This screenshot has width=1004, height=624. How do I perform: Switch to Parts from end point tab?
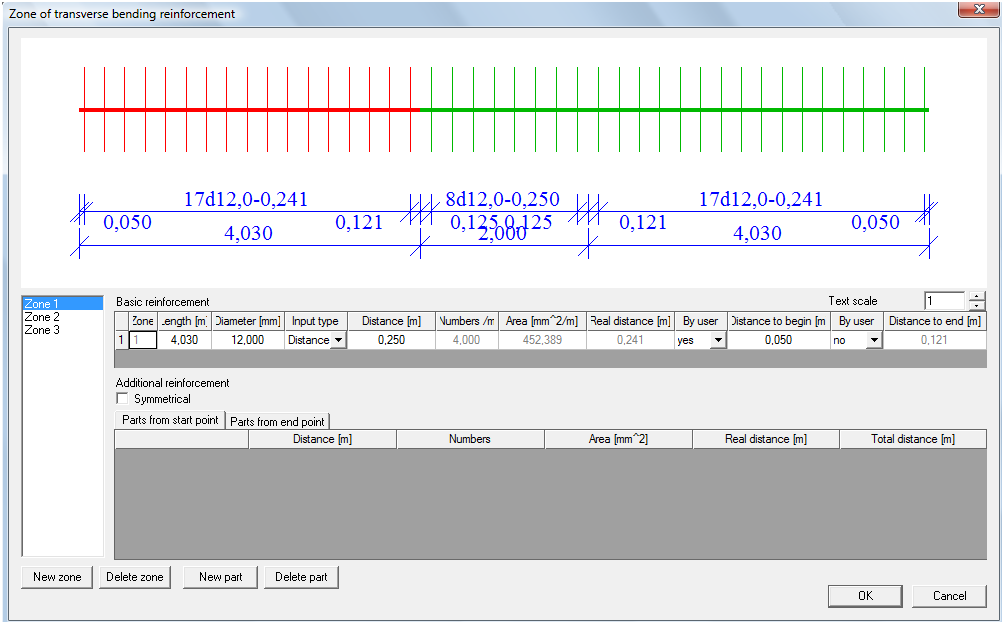277,422
